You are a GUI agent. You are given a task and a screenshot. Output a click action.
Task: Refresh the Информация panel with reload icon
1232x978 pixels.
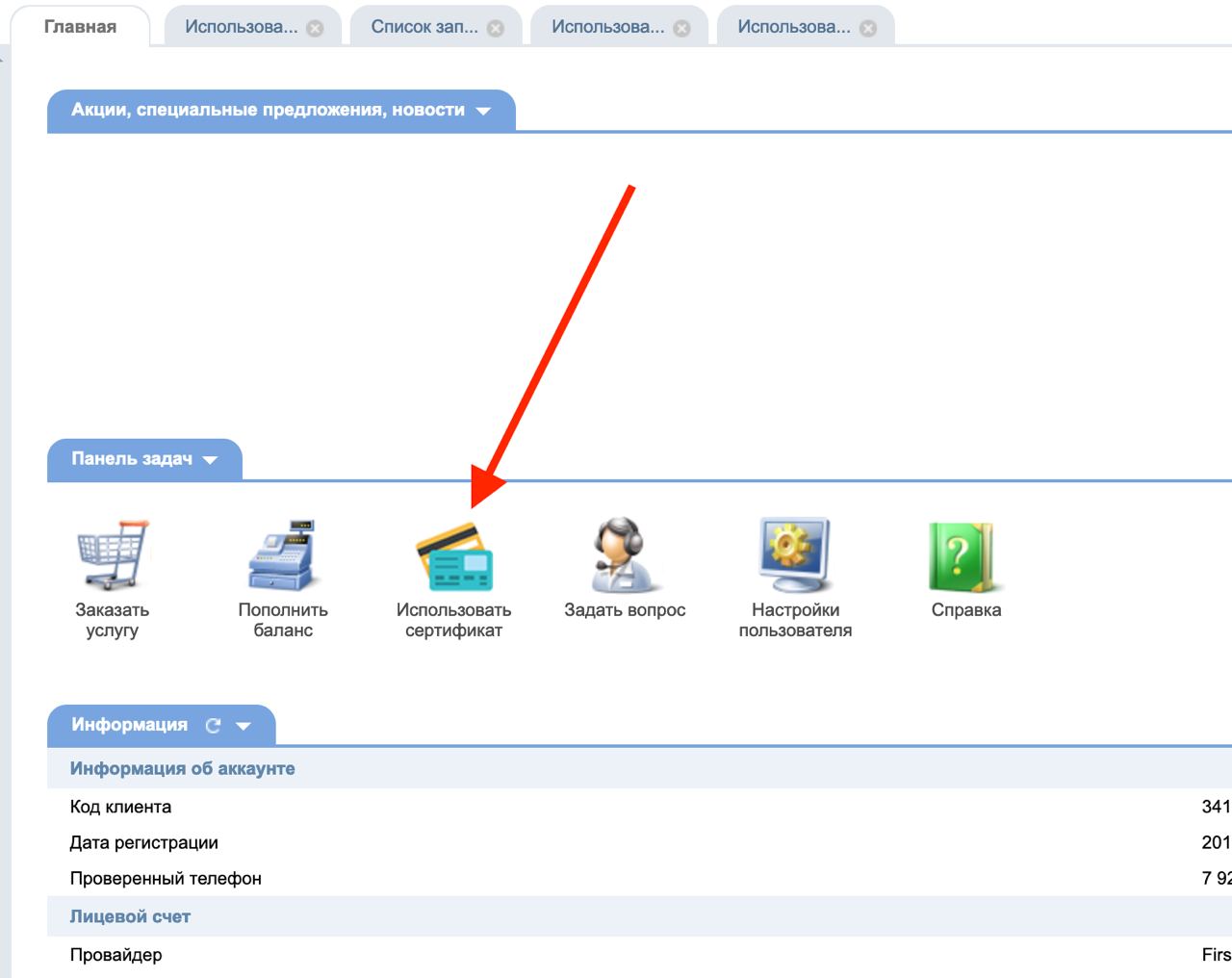click(214, 726)
